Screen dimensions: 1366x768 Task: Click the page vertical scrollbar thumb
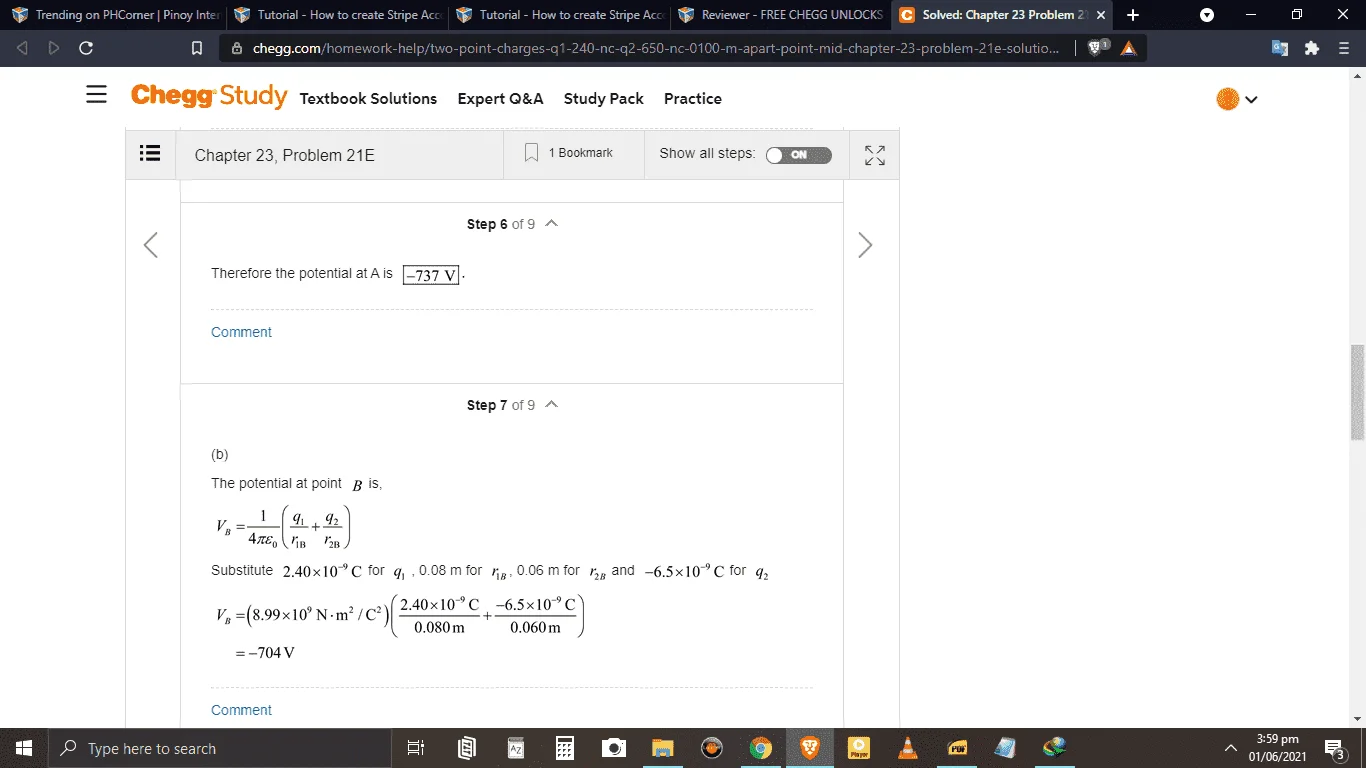(1357, 392)
